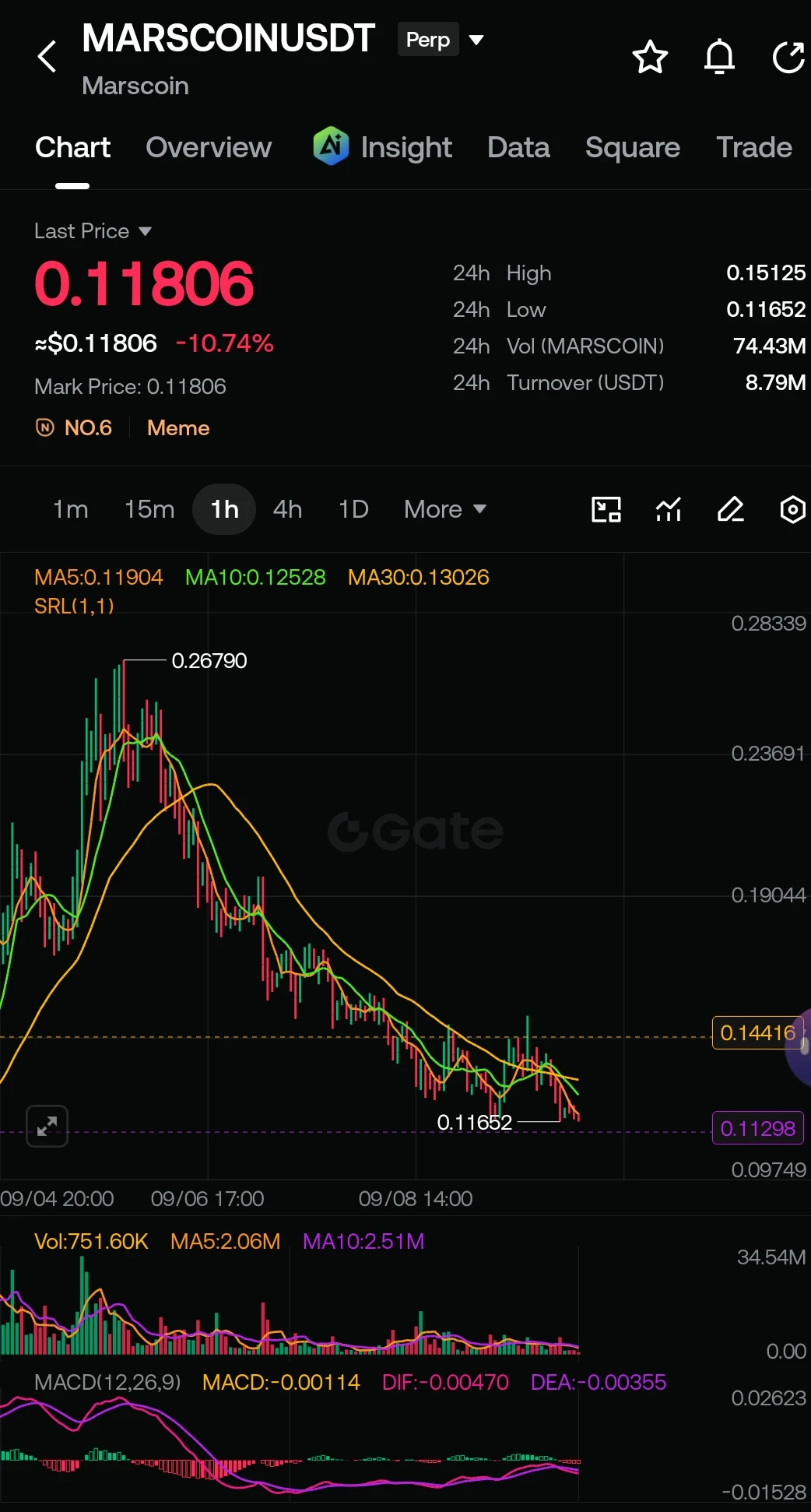Open the Insight AI logo icon
Image resolution: width=811 pixels, height=1512 pixels.
pyautogui.click(x=331, y=146)
